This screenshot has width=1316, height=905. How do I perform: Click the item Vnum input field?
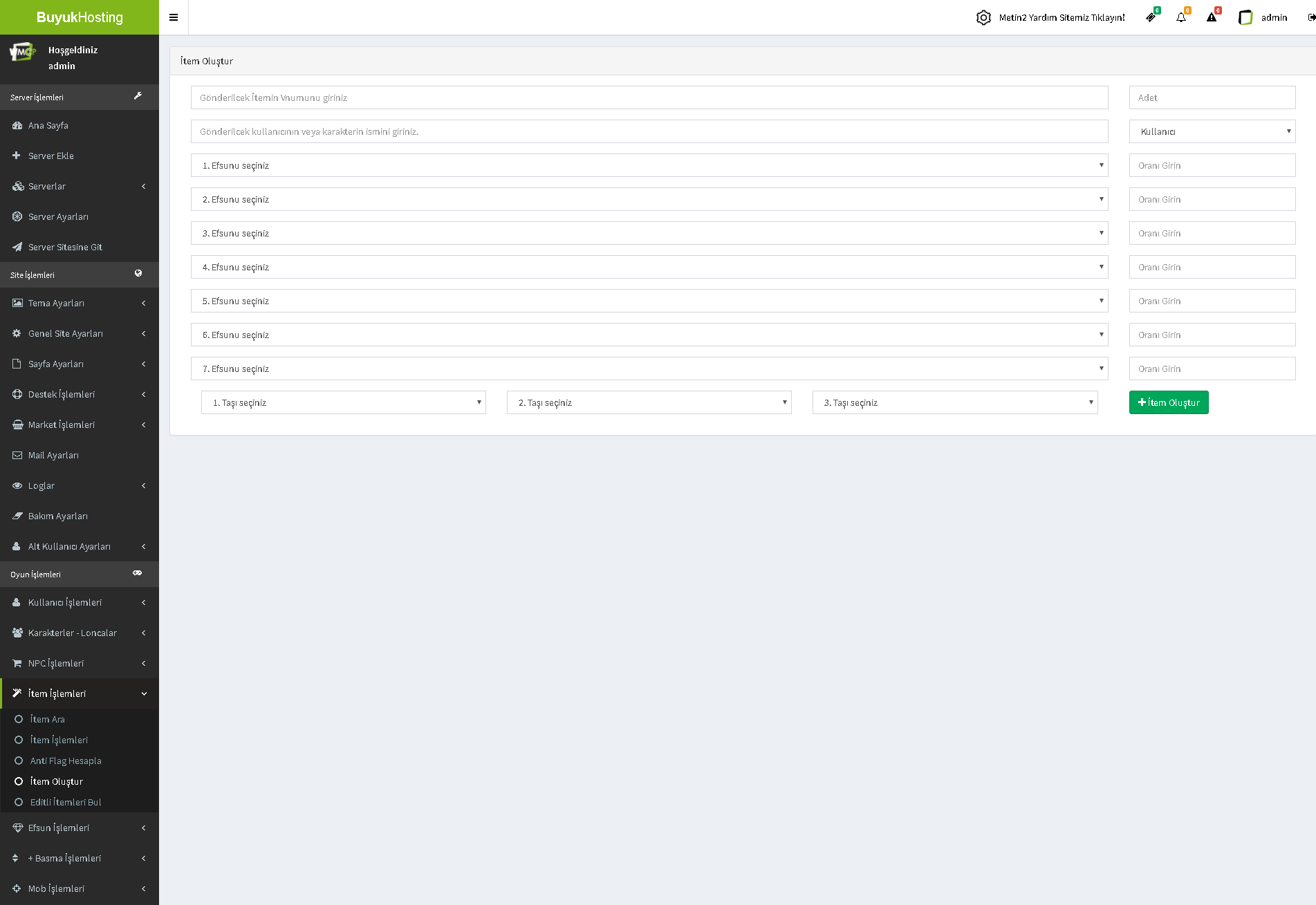coord(649,97)
